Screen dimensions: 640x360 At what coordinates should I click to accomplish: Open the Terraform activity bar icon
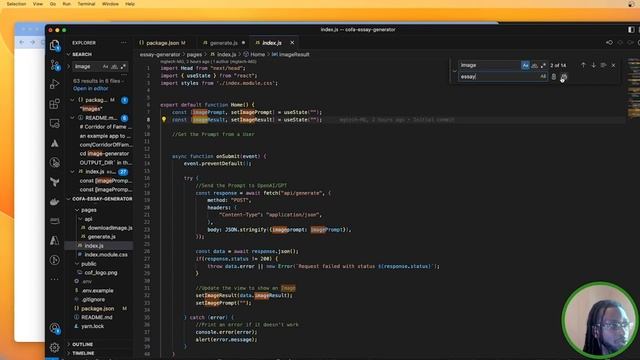click(x=54, y=182)
